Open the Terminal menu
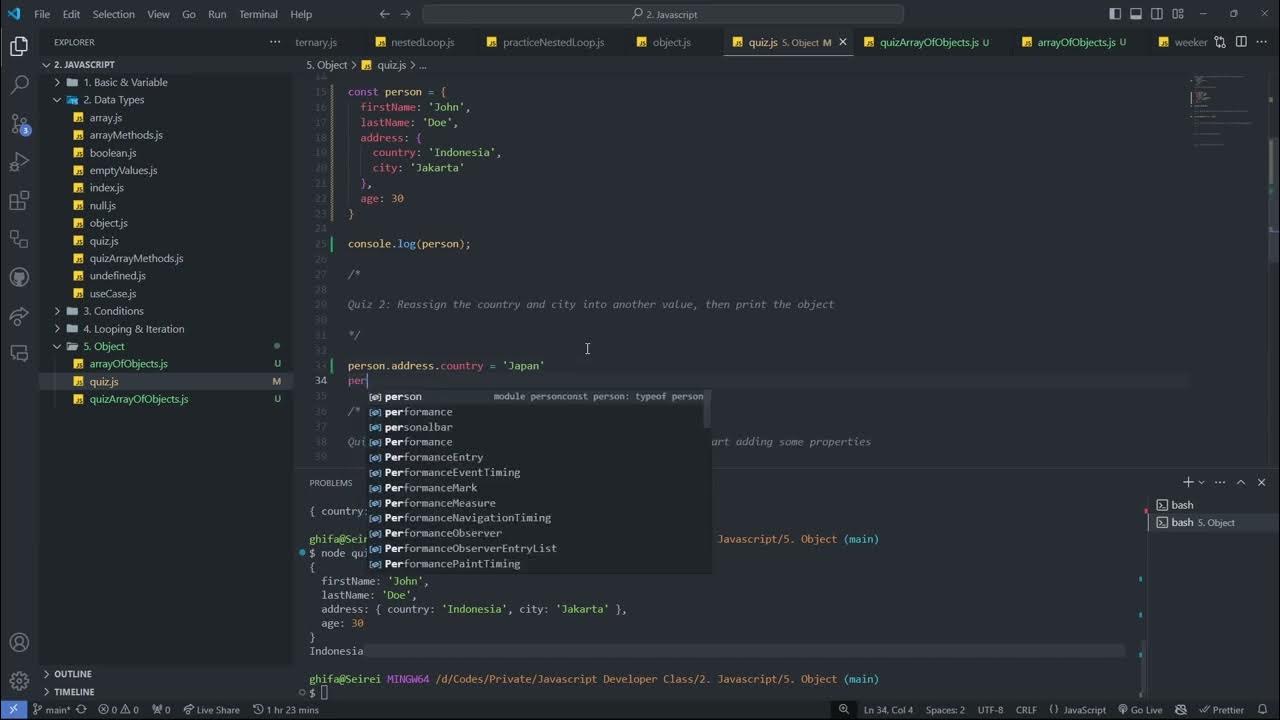Viewport: 1280px width, 720px height. [258, 14]
